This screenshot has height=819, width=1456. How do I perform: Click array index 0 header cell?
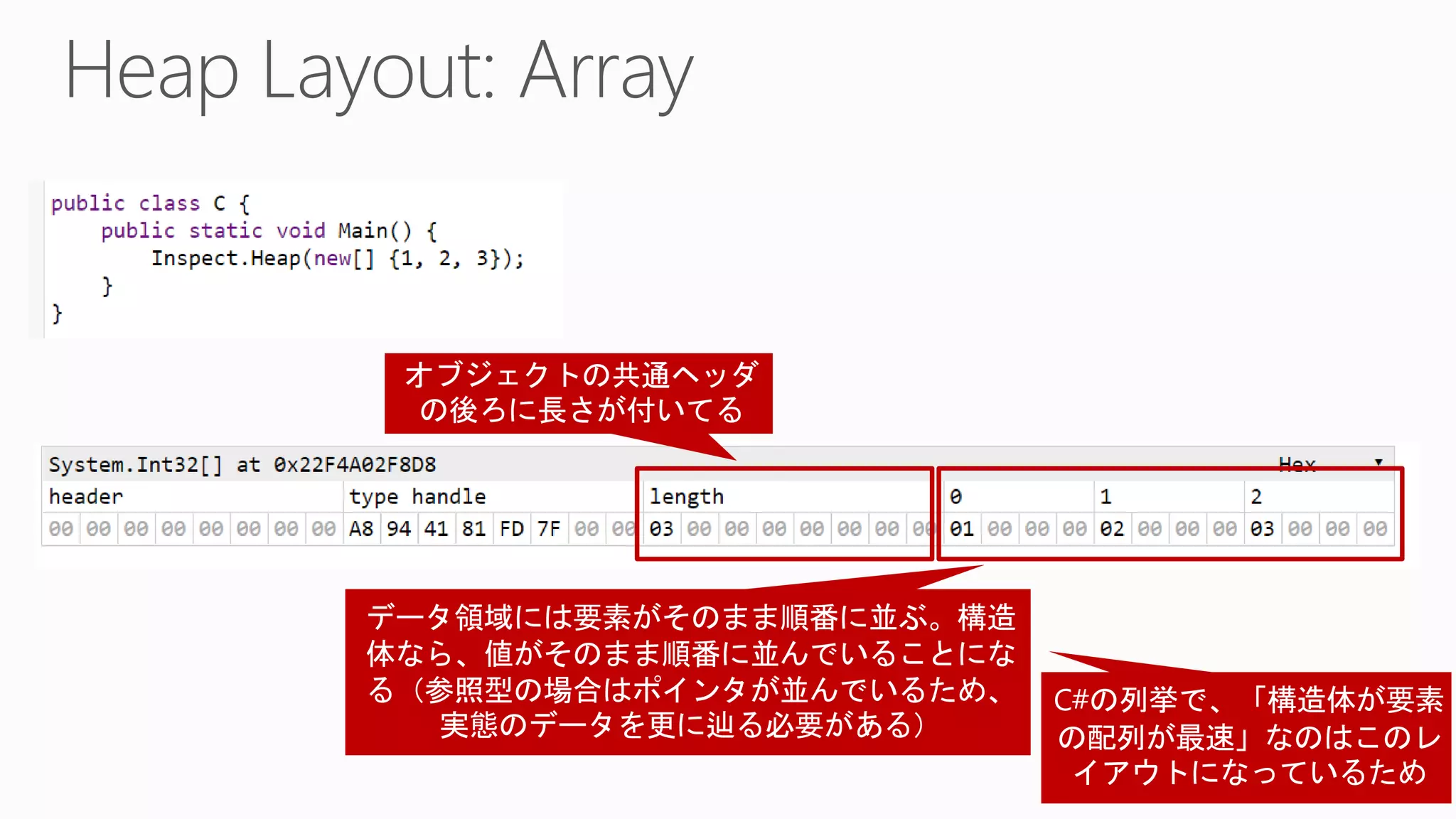[955, 496]
